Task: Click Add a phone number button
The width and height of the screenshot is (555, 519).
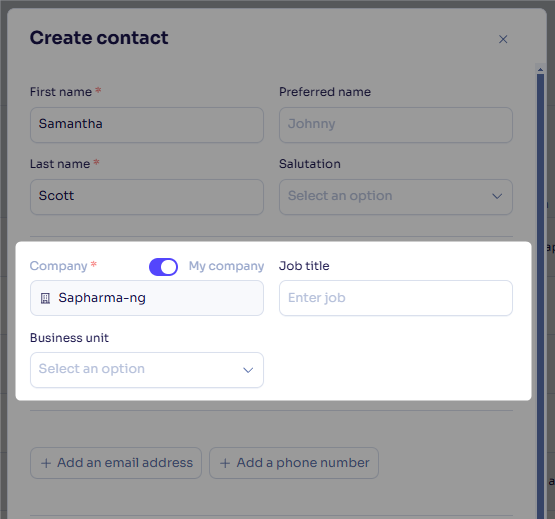Action: coord(294,463)
